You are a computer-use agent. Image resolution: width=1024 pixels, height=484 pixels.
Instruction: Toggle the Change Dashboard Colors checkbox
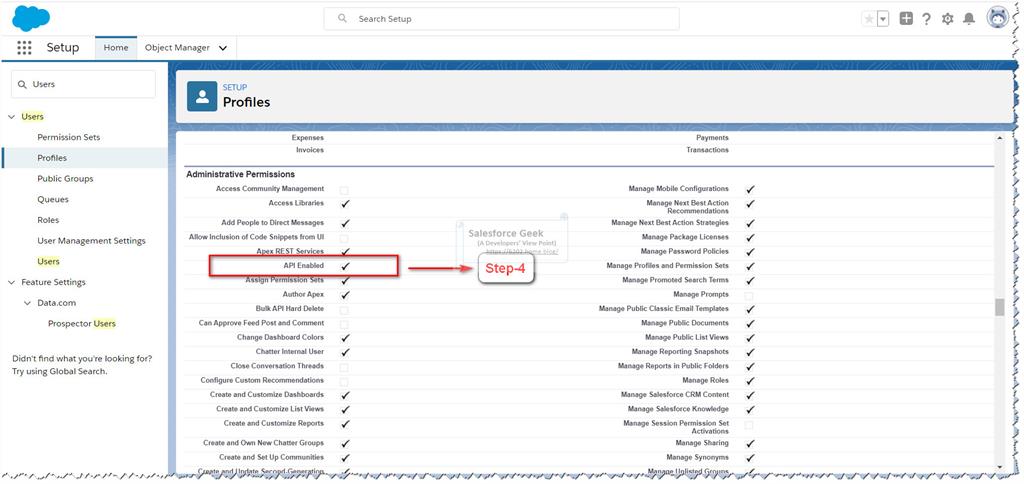345,338
